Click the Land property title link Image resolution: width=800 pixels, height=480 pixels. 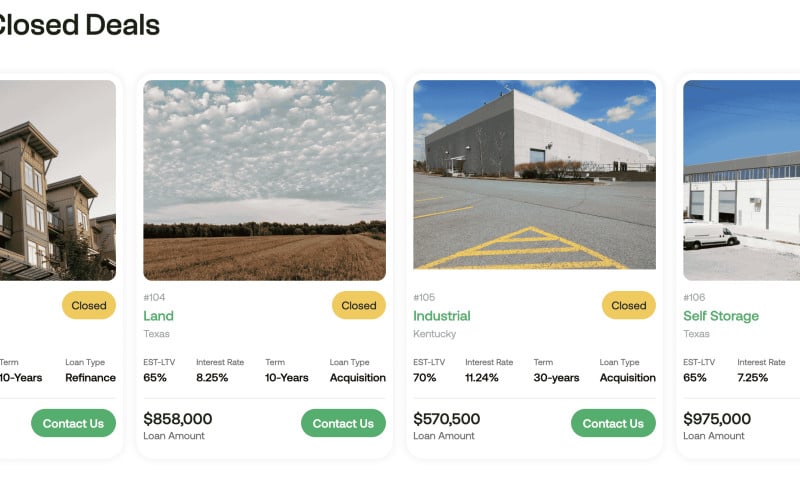(158, 316)
